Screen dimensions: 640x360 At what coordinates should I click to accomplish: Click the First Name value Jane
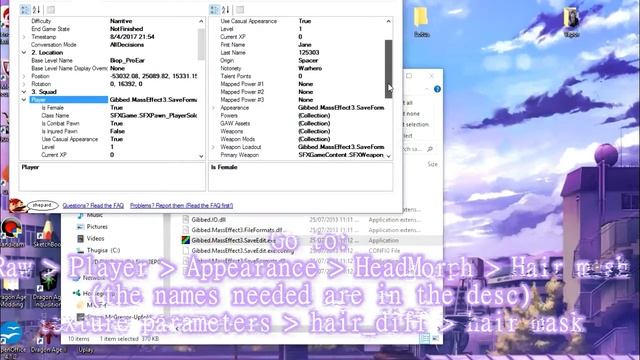click(x=305, y=44)
